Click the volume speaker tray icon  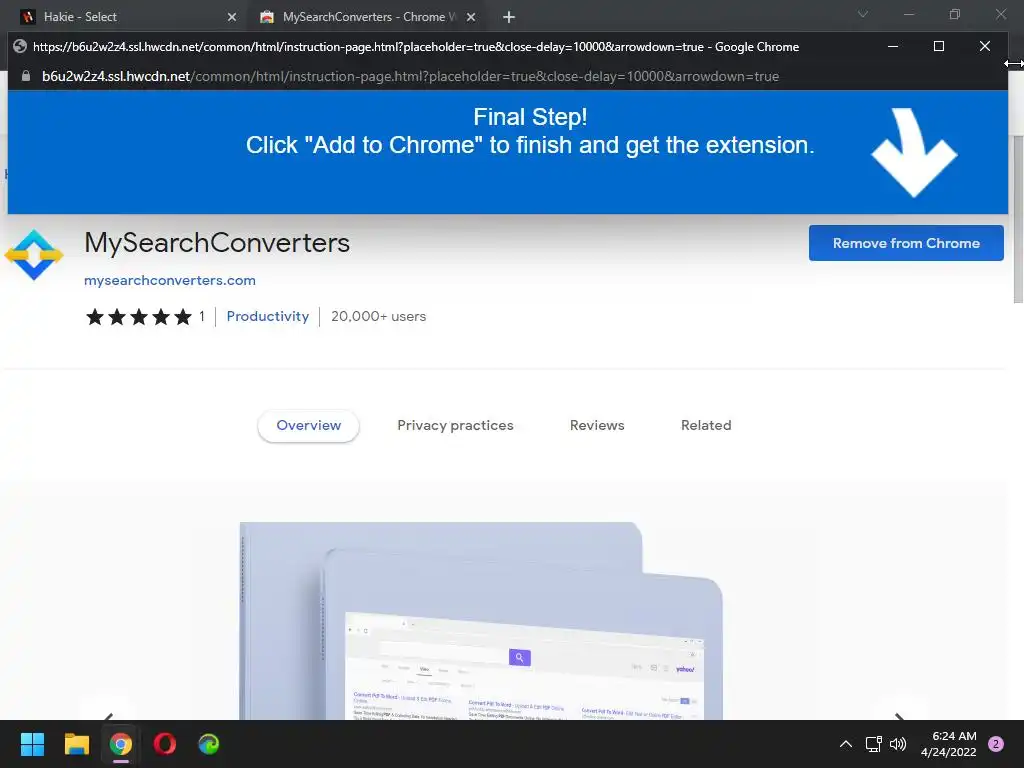tap(898, 744)
